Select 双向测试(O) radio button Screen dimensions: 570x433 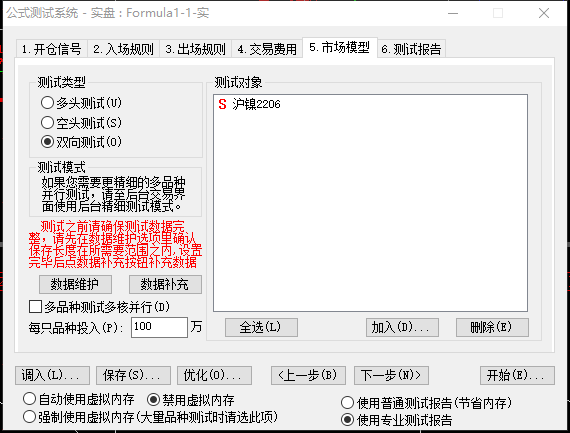81,142
